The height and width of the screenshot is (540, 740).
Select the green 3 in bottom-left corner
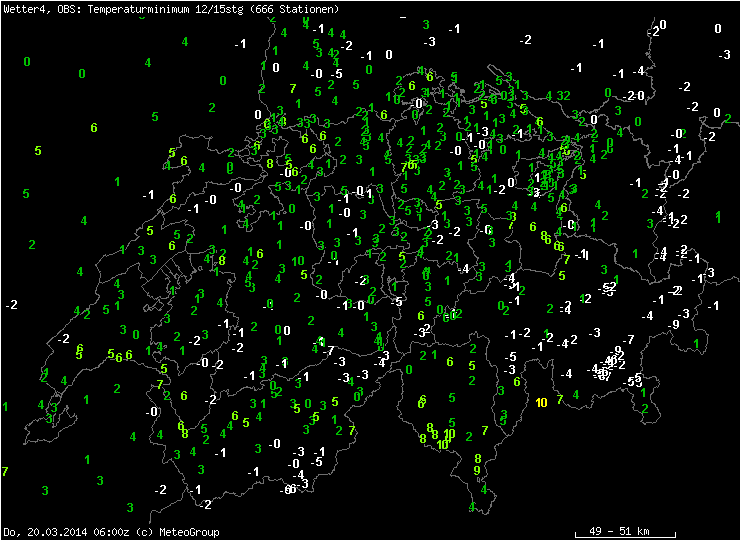[x=45, y=491]
